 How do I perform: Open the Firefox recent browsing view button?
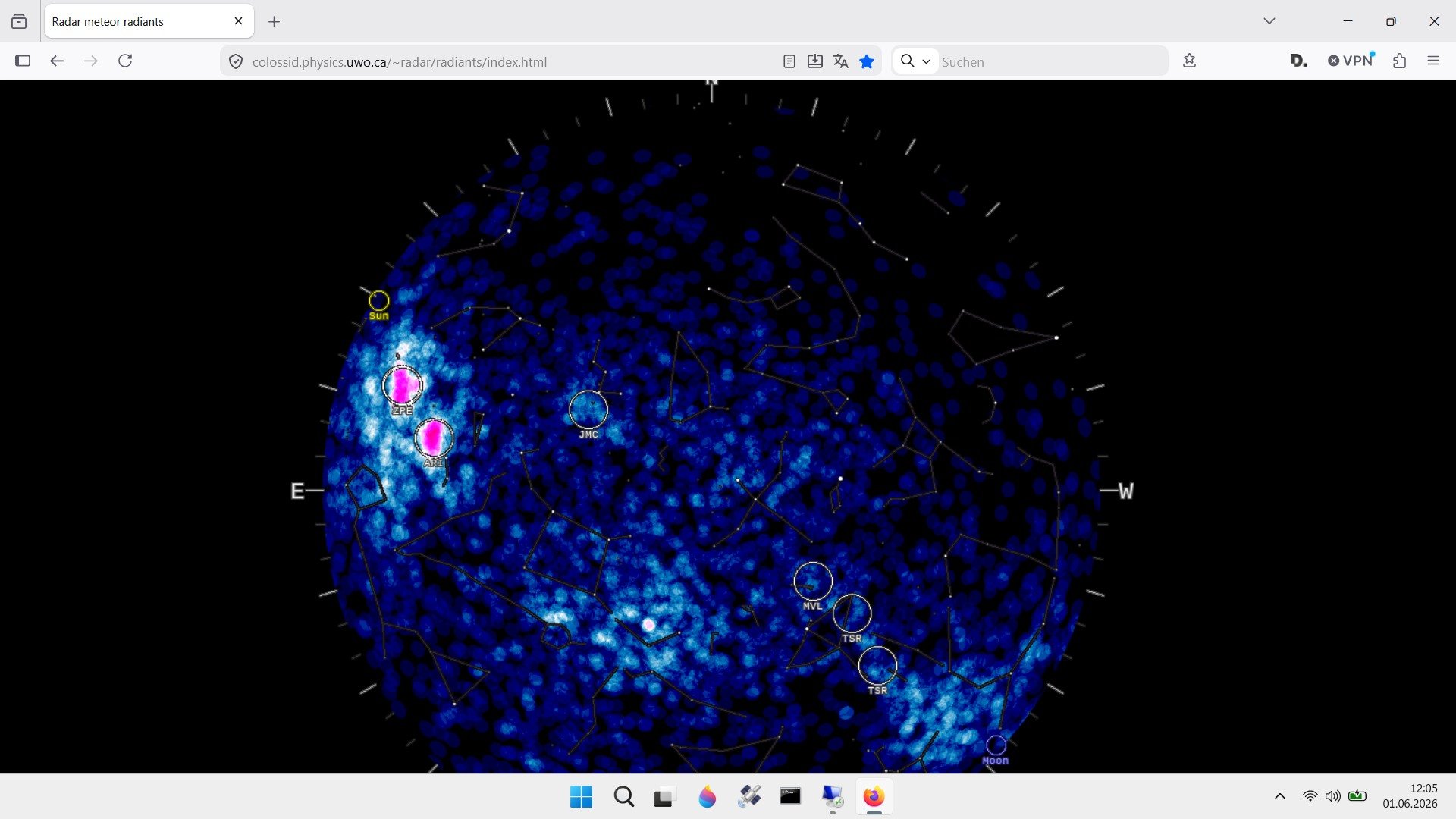pyautogui.click(x=19, y=21)
